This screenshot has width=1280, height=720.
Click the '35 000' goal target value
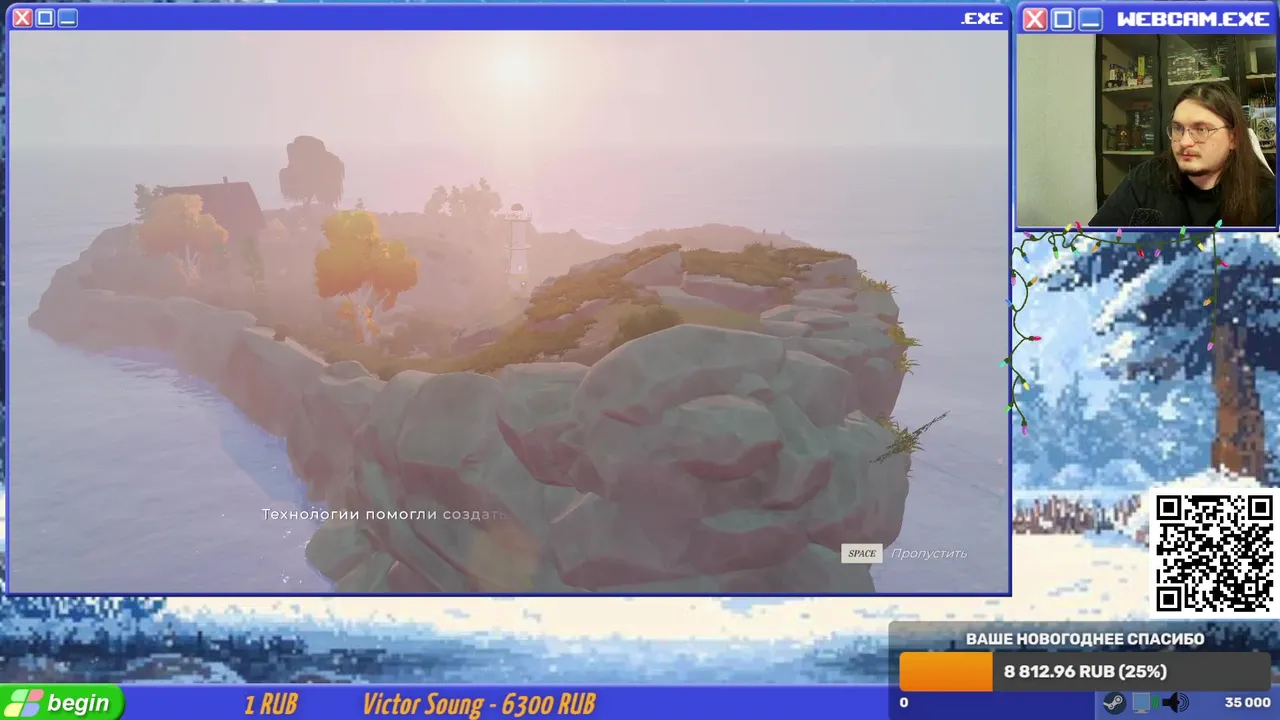[1247, 703]
